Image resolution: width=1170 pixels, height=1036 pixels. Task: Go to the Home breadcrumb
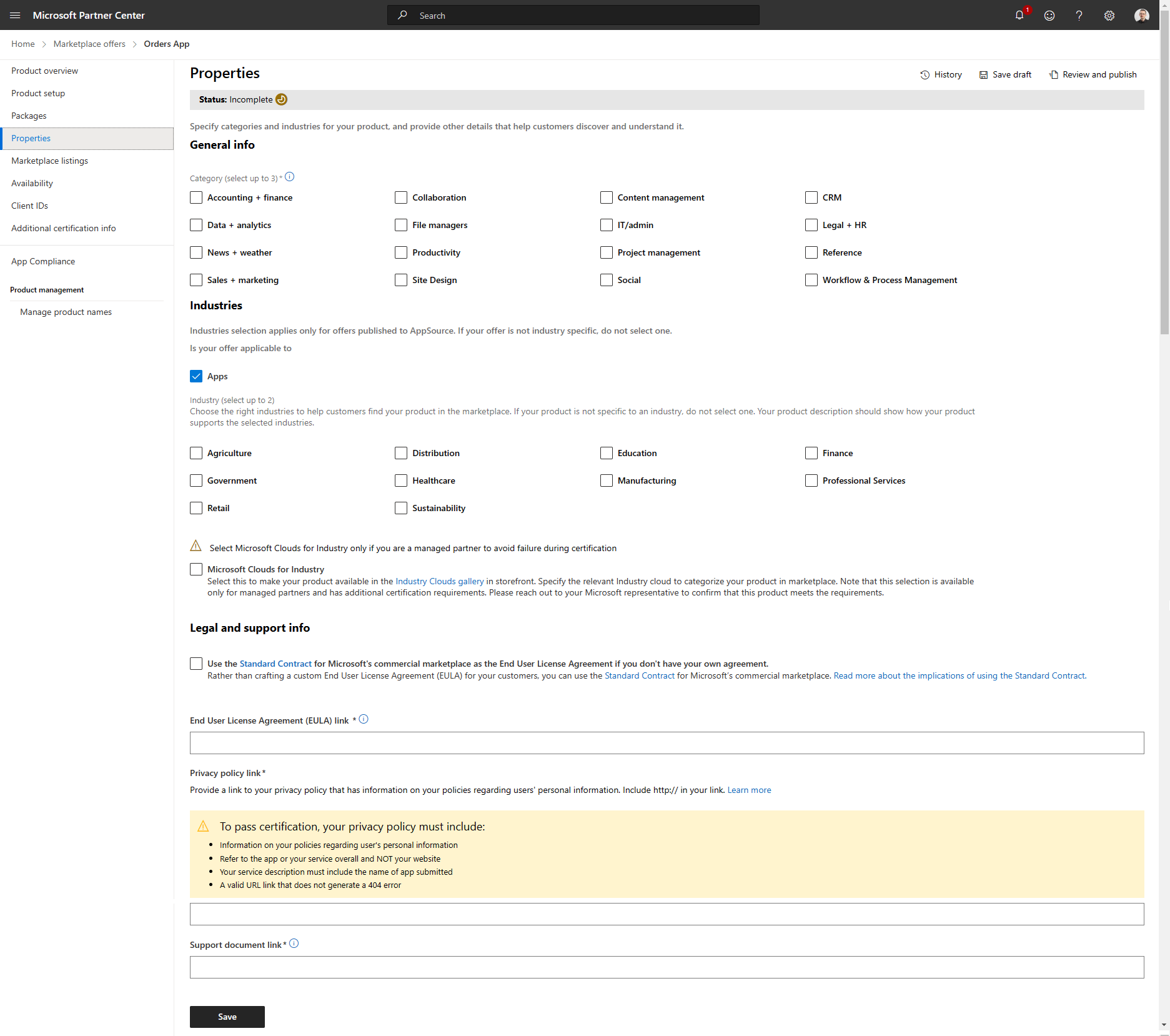click(x=23, y=44)
